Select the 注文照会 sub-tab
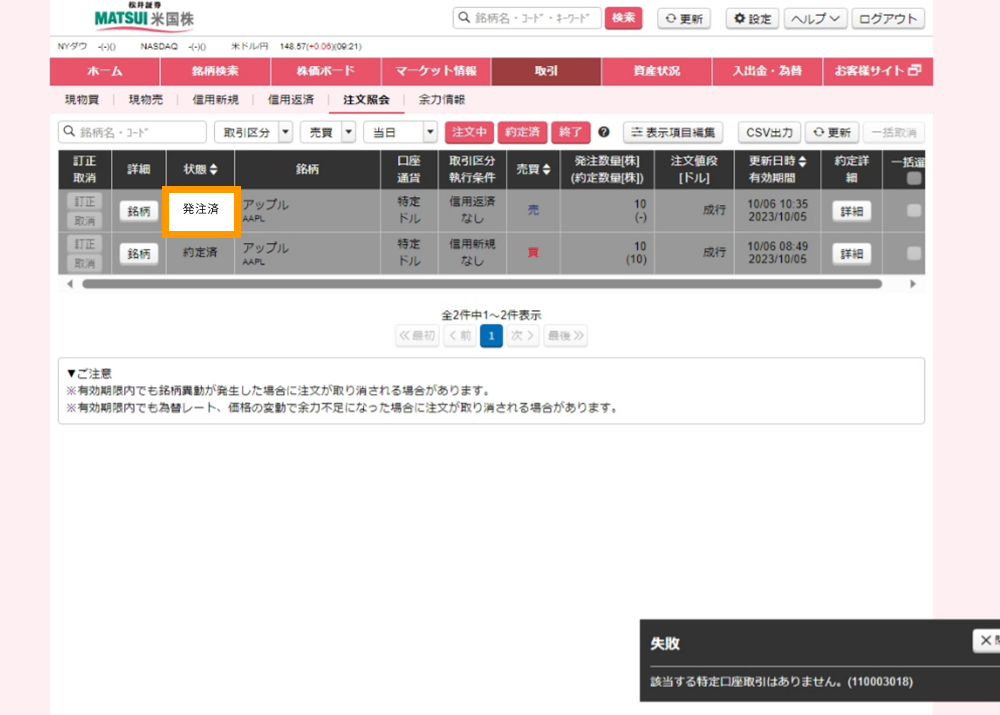The image size is (1000, 715). pyautogui.click(x=366, y=100)
